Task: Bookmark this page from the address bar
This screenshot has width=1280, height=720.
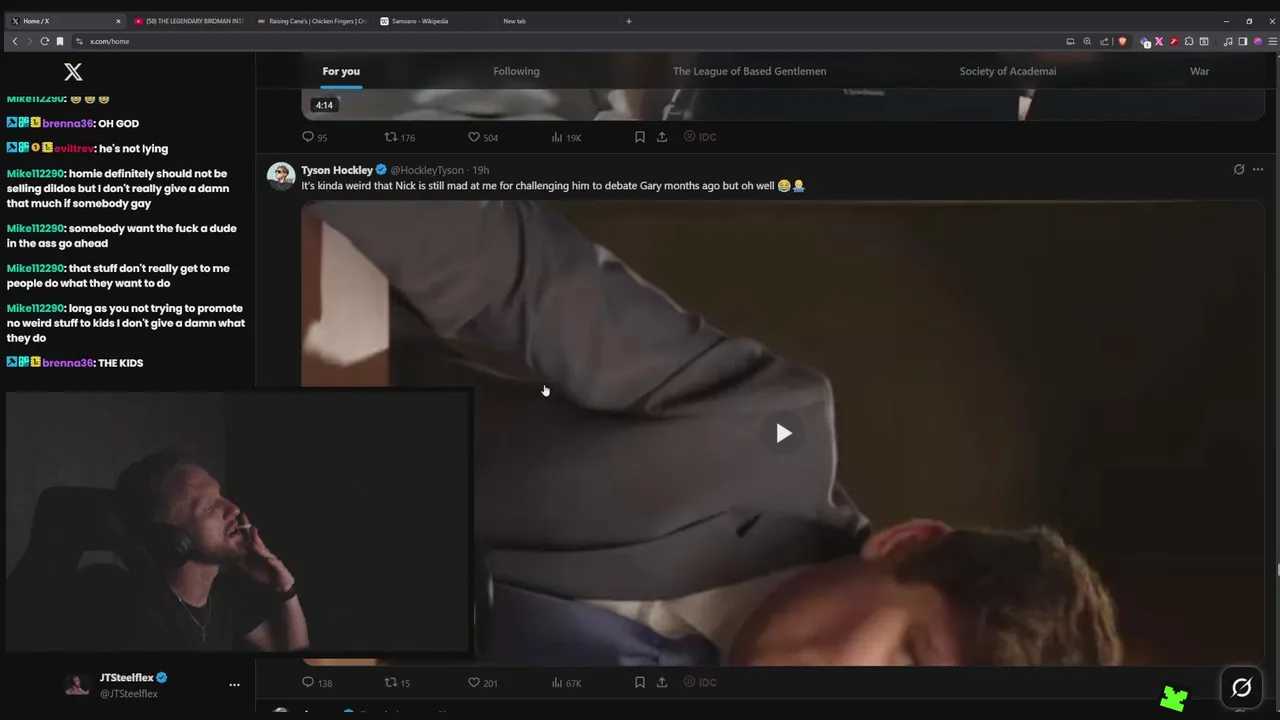Action: [60, 41]
